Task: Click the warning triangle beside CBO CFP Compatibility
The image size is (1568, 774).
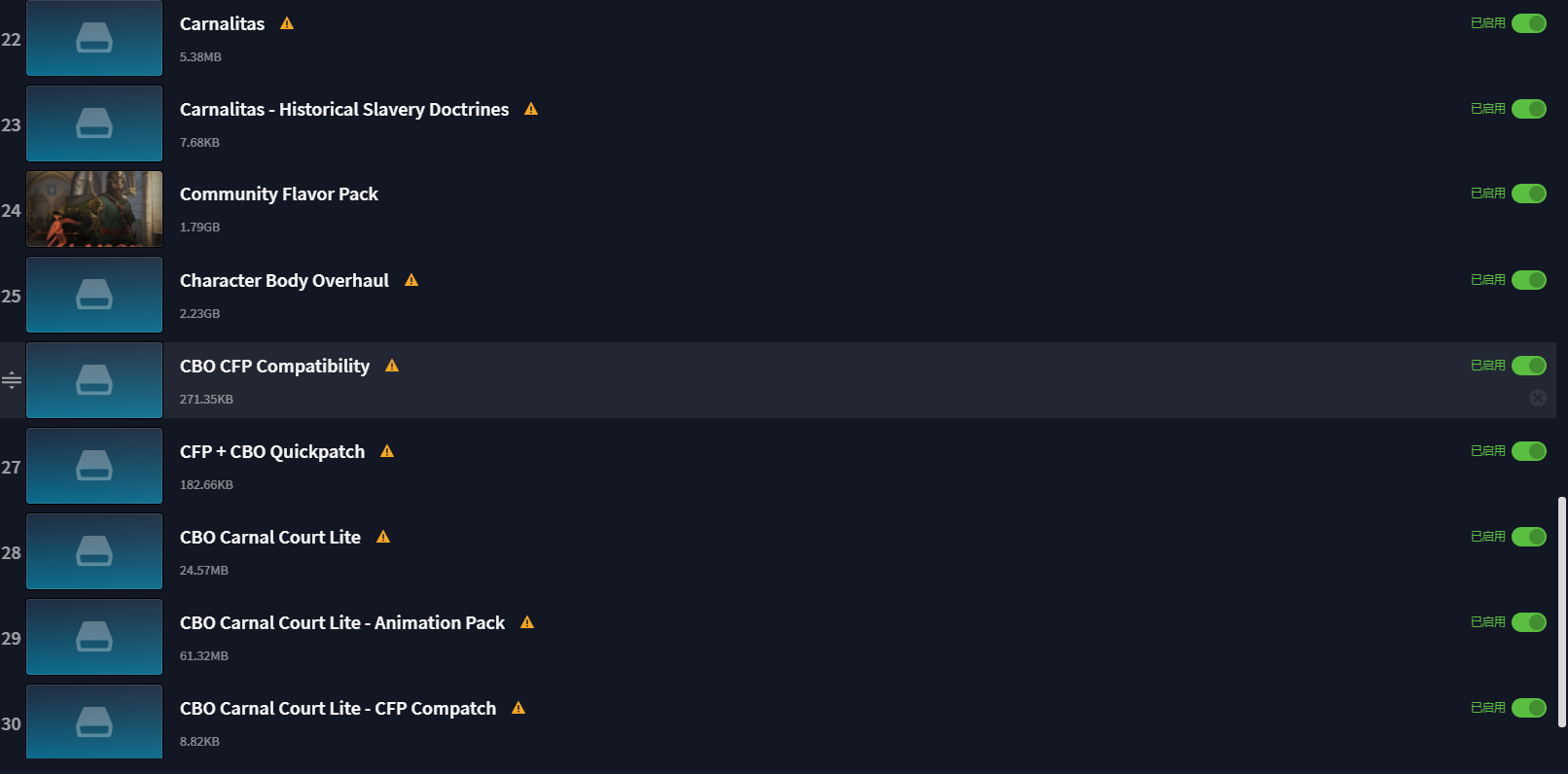Action: point(392,366)
